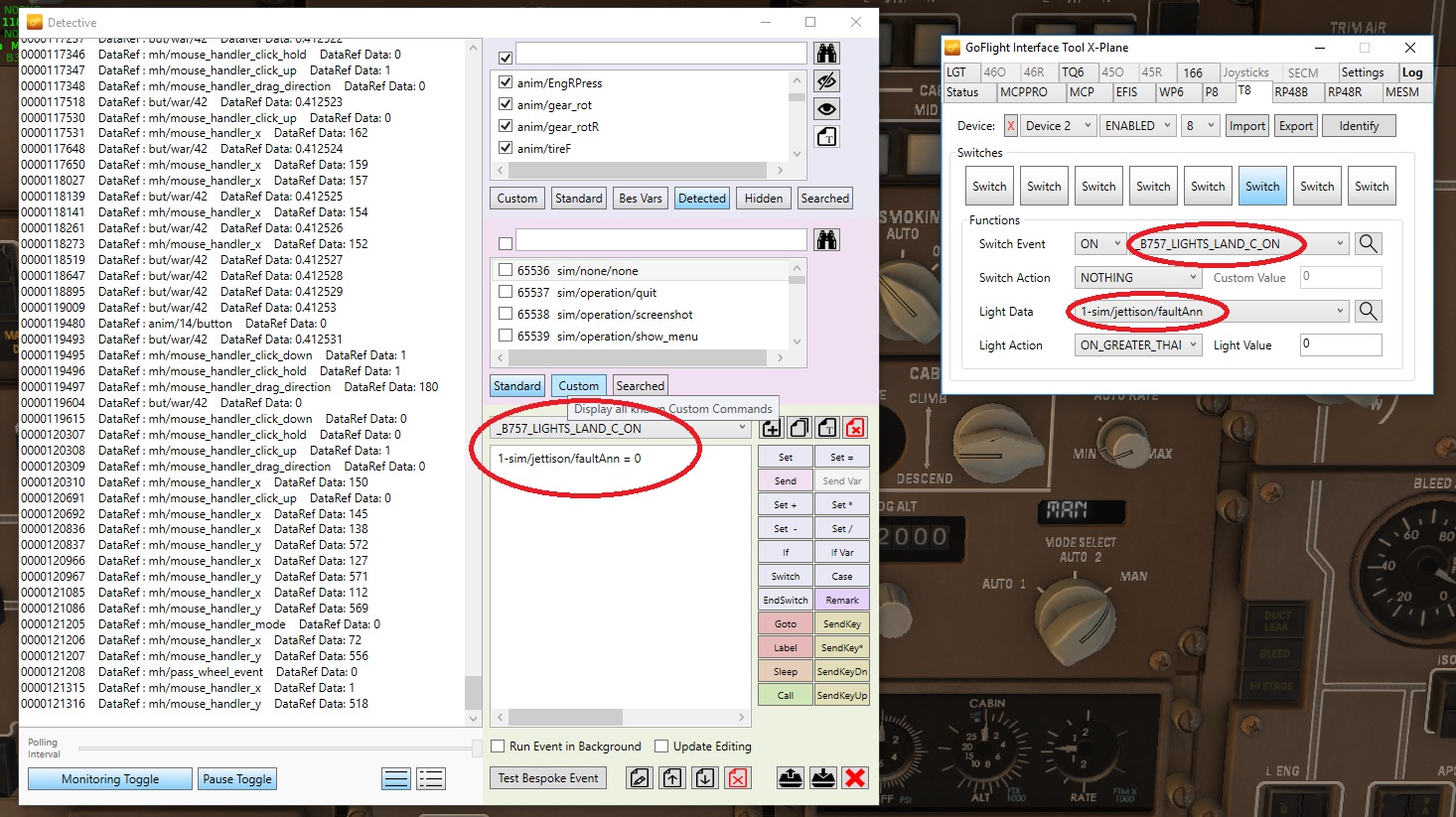The width and height of the screenshot is (1456, 817).
Task: Enable Run Event in Background
Action: pyautogui.click(x=499, y=747)
